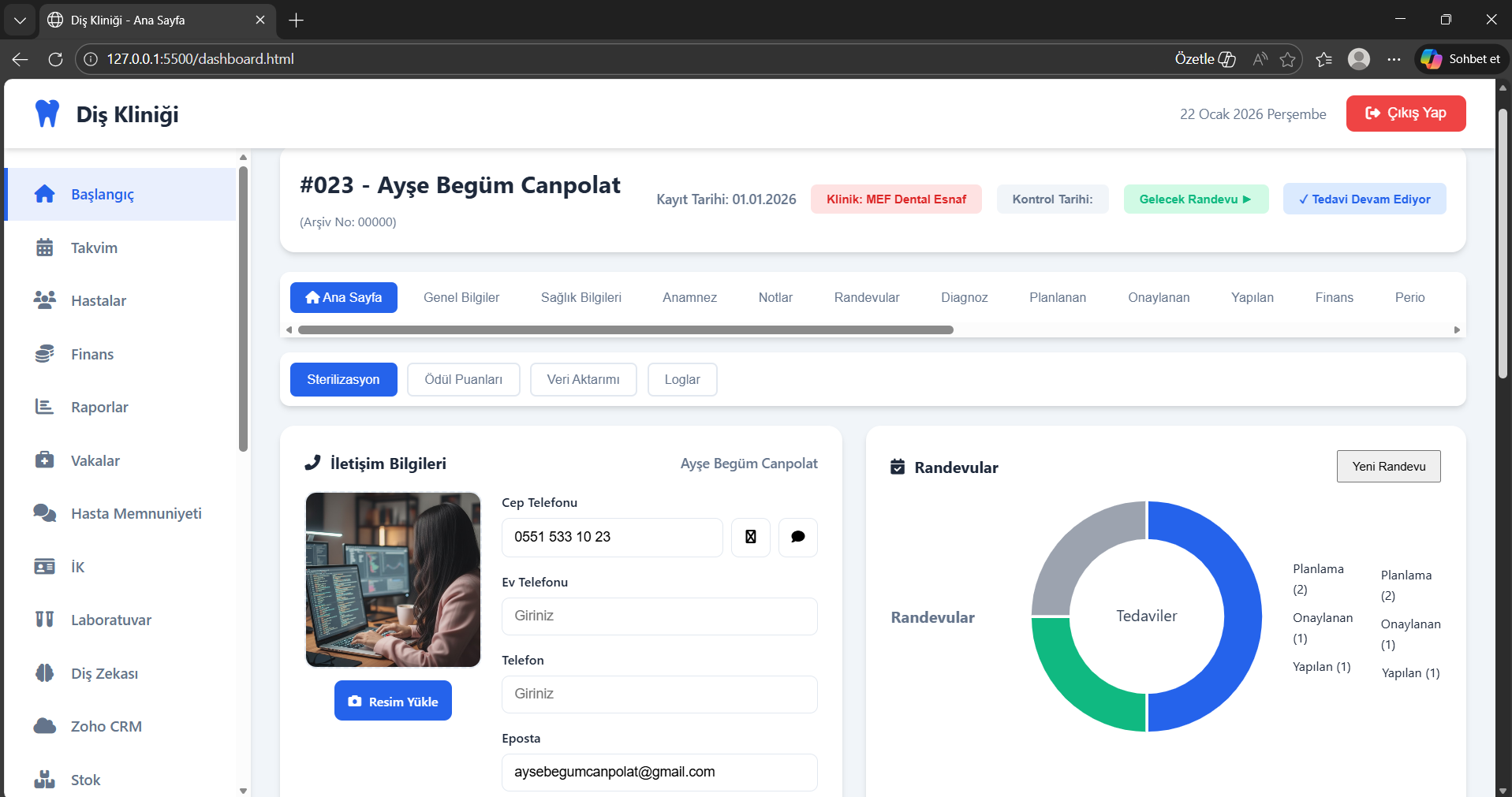This screenshot has width=1512, height=797.
Task: Open a new browser tab
Action: click(297, 20)
